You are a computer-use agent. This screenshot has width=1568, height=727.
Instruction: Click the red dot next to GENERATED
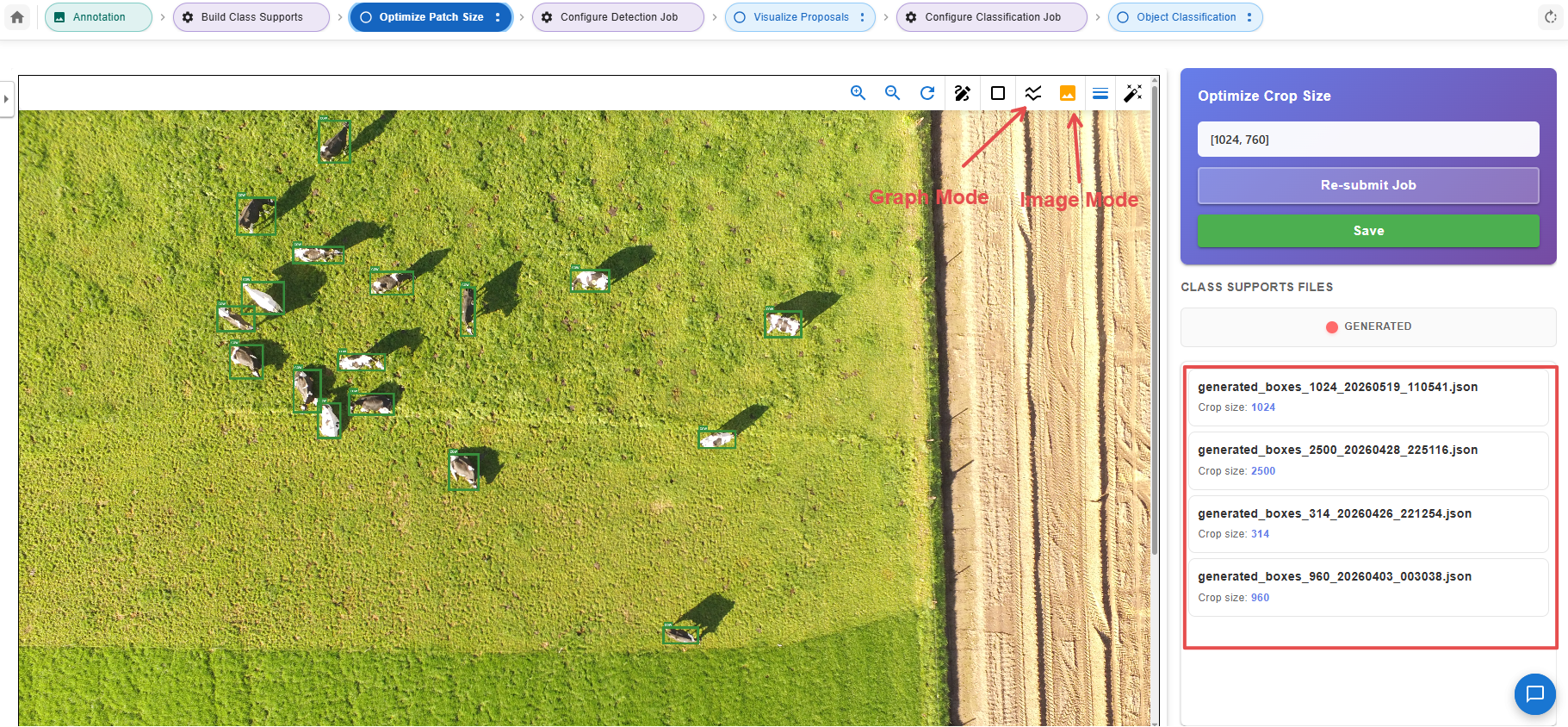[1332, 327]
